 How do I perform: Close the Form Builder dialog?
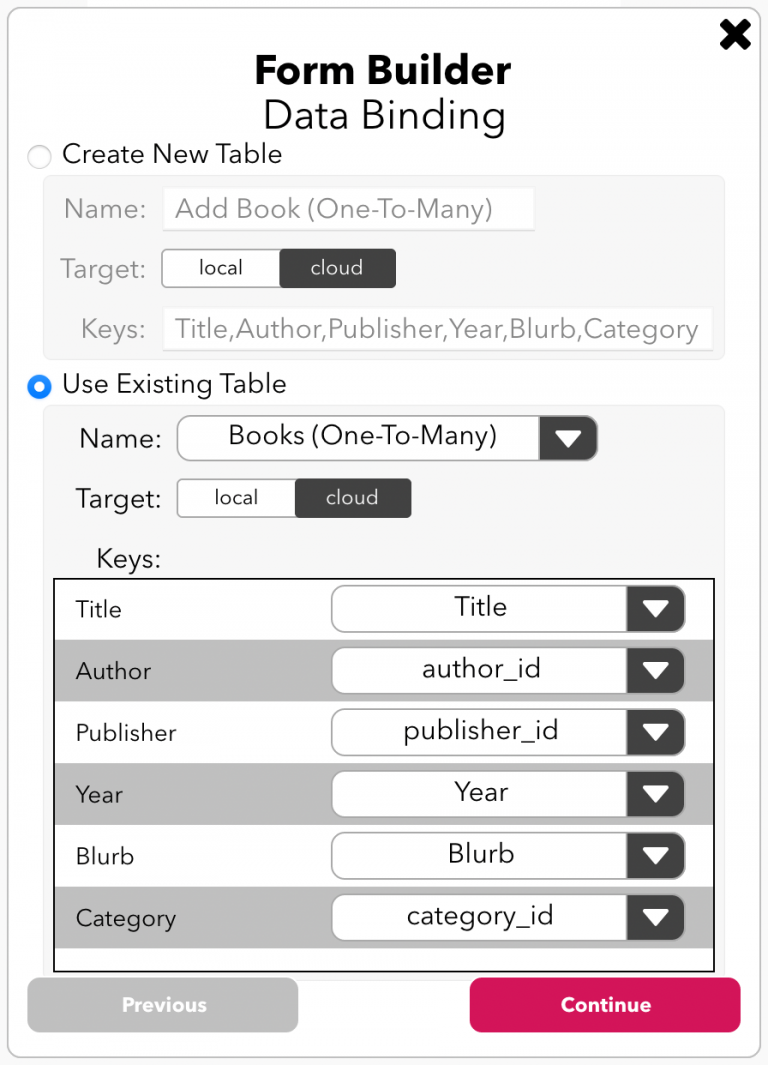(x=735, y=34)
